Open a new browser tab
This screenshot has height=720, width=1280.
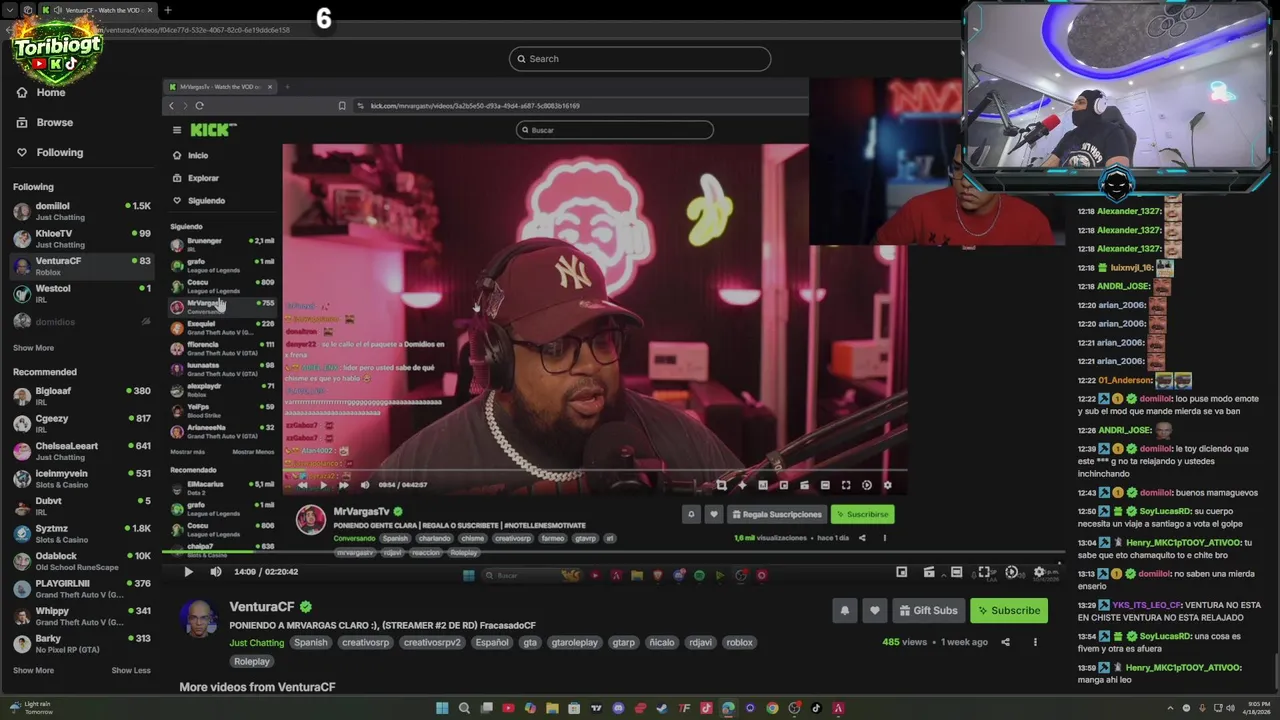pyautogui.click(x=168, y=10)
